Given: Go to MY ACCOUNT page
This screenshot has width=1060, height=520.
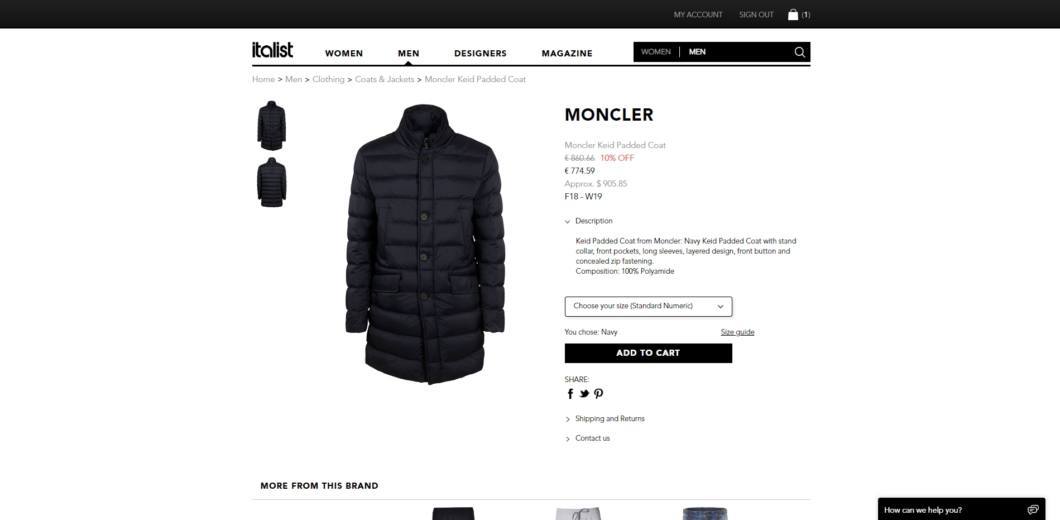Looking at the screenshot, I should [x=698, y=15].
